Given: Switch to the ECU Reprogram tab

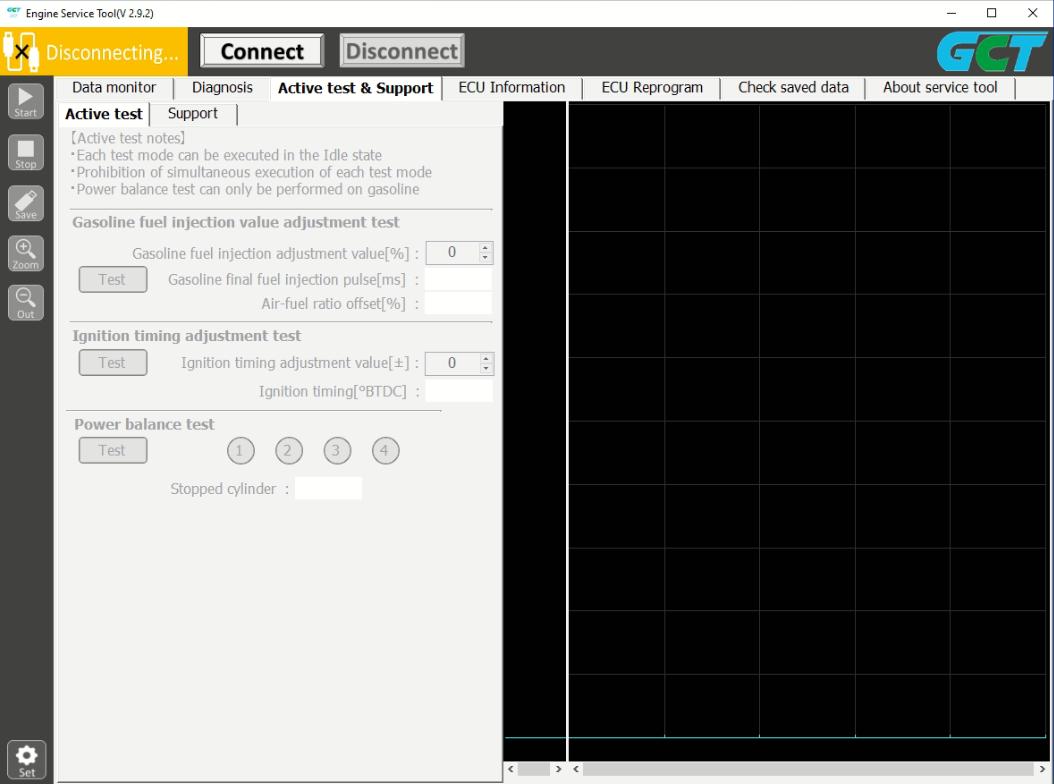Looking at the screenshot, I should pyautogui.click(x=651, y=87).
